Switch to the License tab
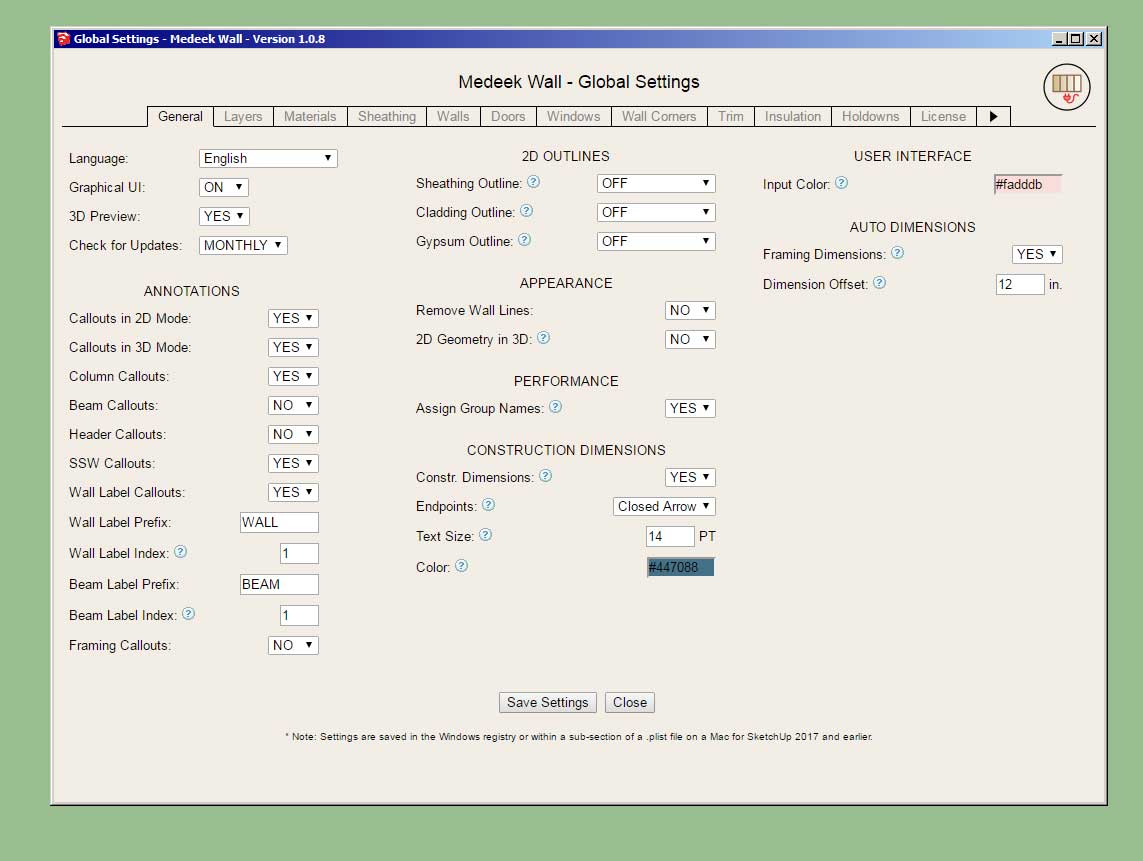The image size is (1143, 861). 943,117
